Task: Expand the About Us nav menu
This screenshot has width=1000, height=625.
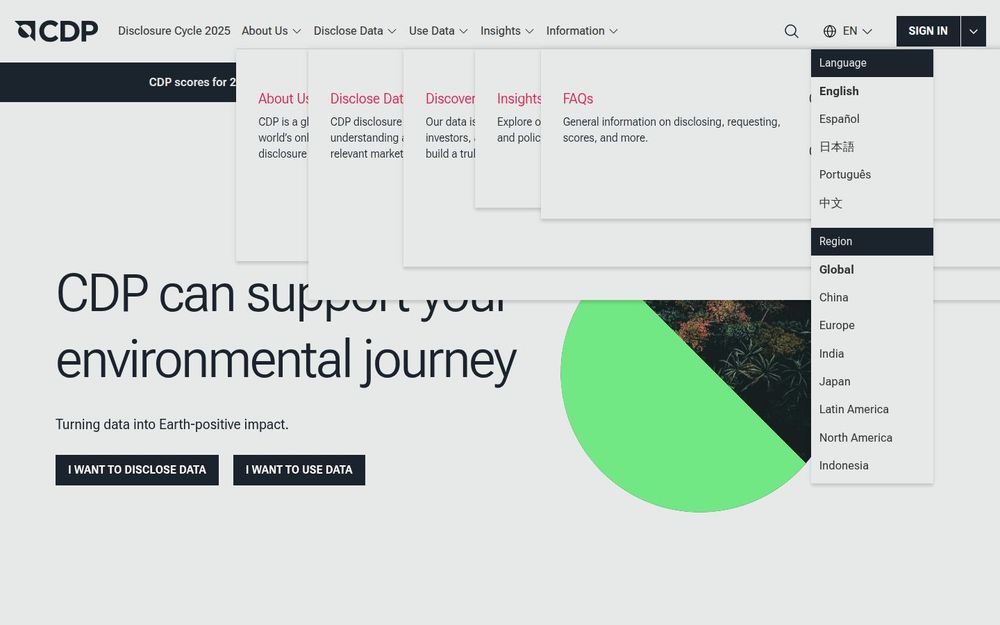Action: coord(271,31)
